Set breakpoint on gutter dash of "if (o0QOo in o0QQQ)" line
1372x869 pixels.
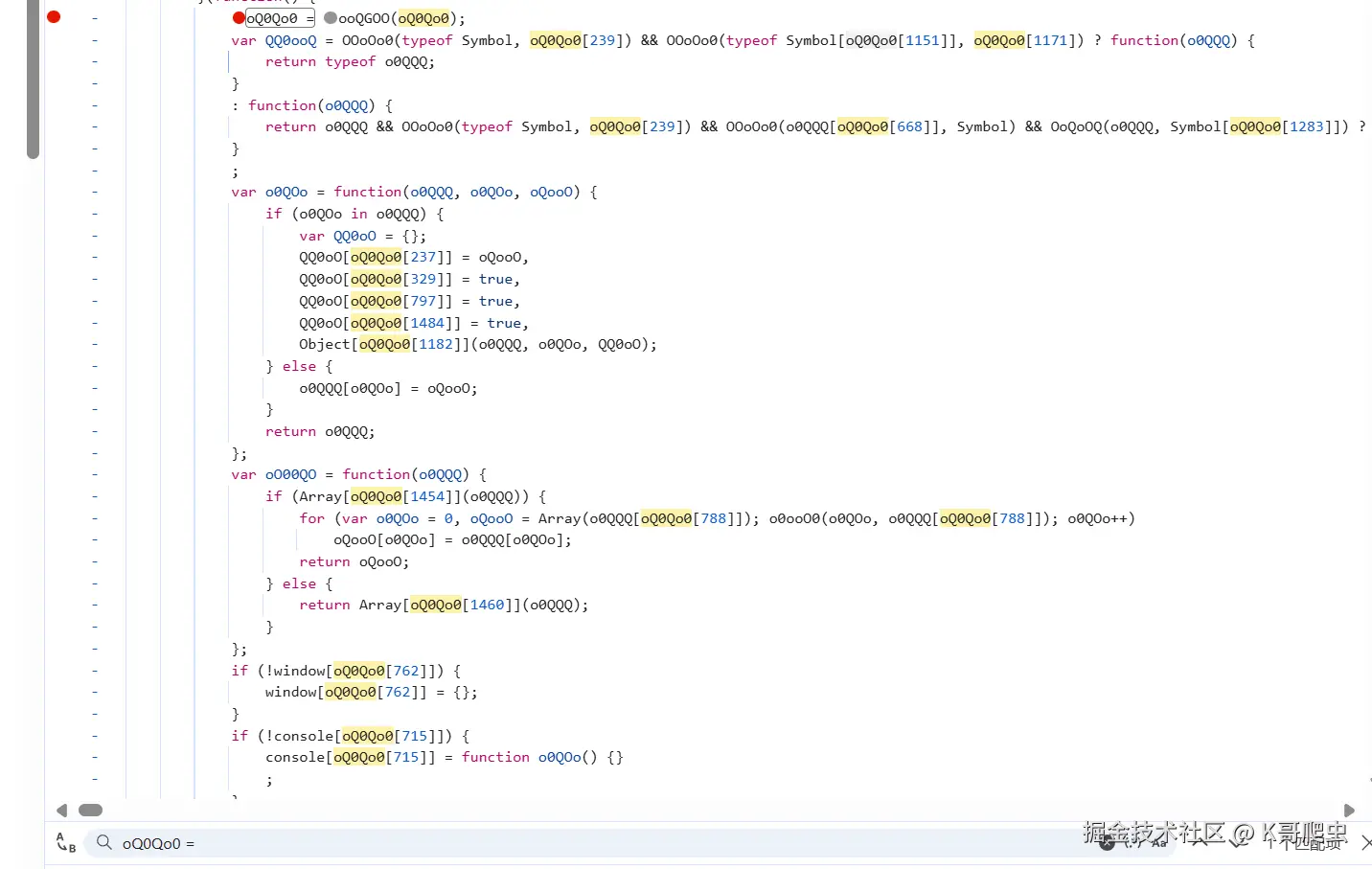95,214
